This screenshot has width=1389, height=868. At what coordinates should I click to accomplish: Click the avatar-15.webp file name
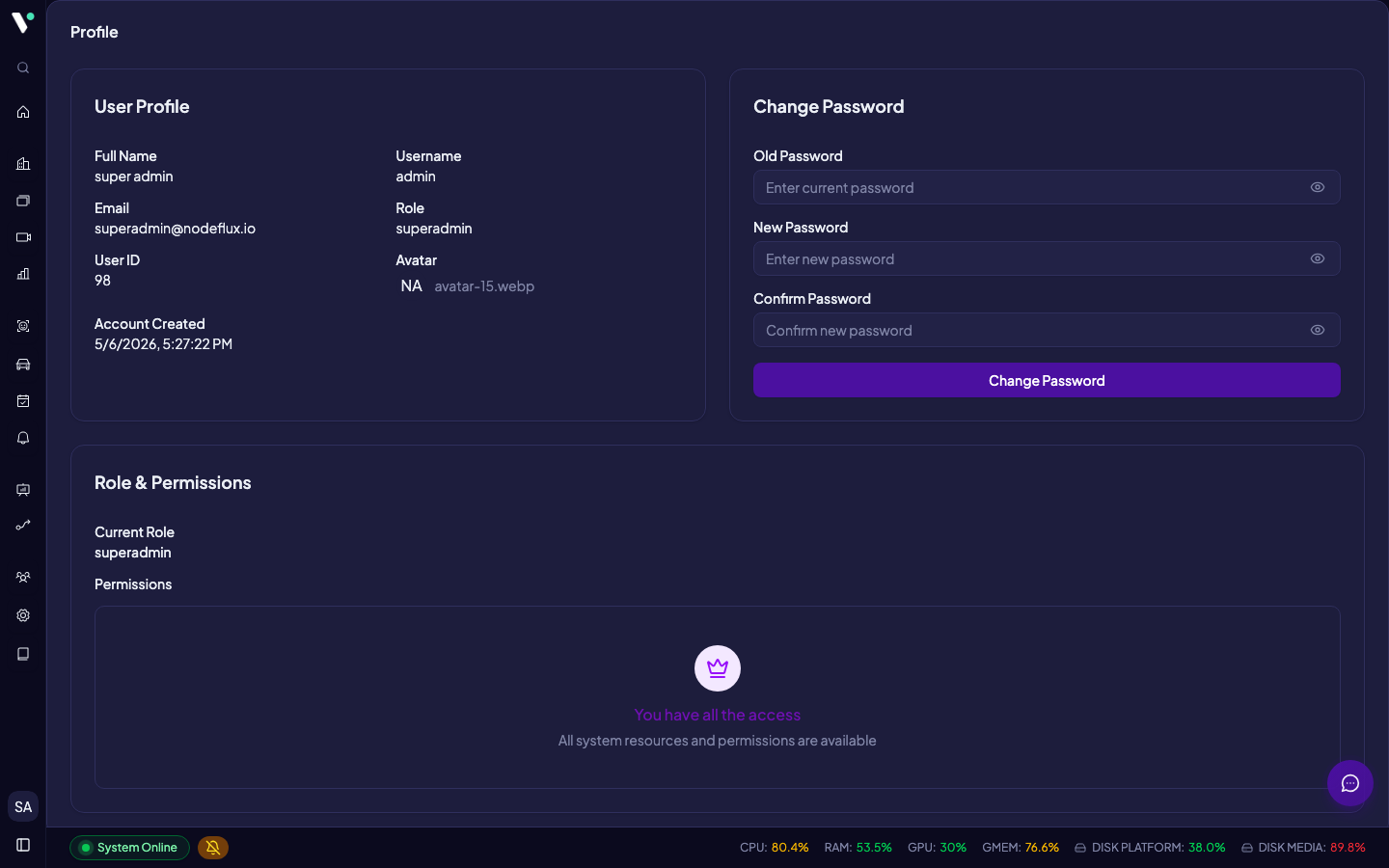pyautogui.click(x=484, y=286)
